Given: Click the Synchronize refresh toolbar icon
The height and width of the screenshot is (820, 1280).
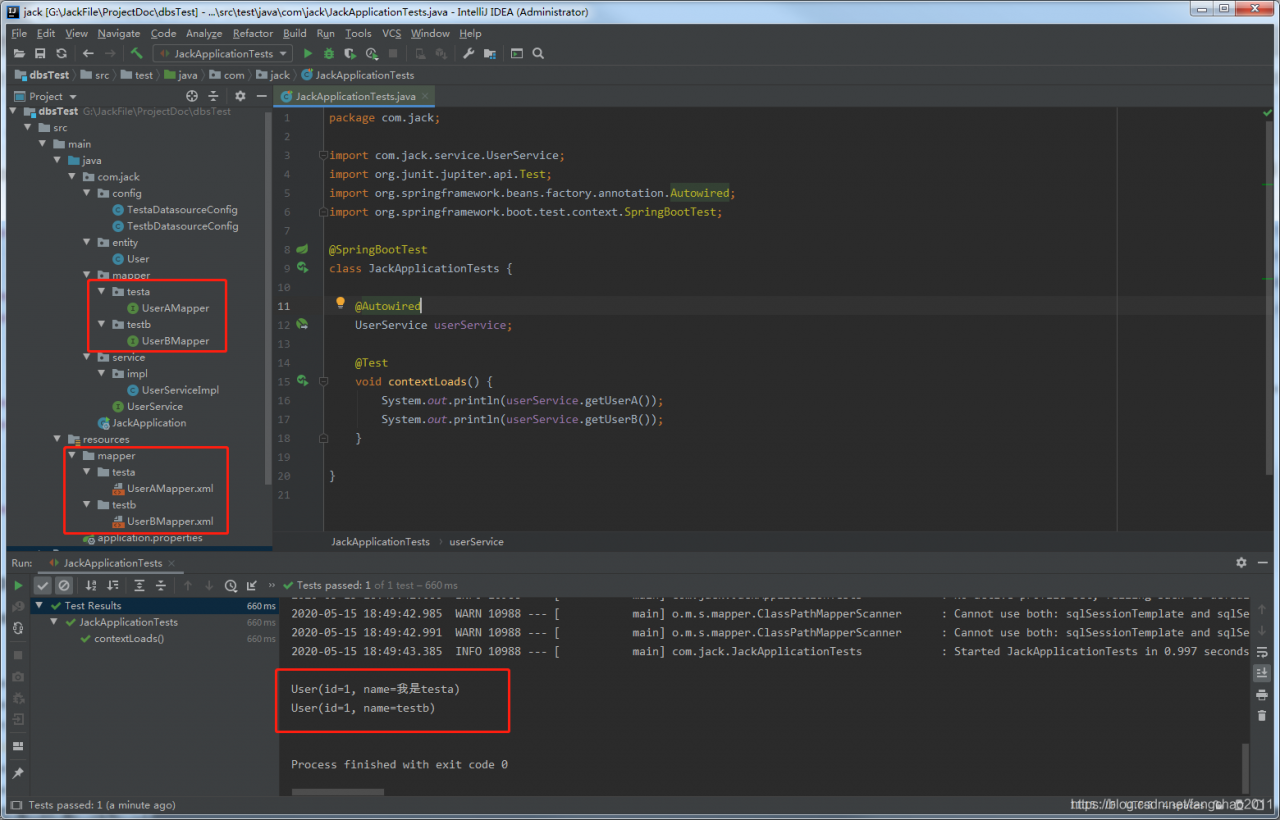Looking at the screenshot, I should 61,53.
